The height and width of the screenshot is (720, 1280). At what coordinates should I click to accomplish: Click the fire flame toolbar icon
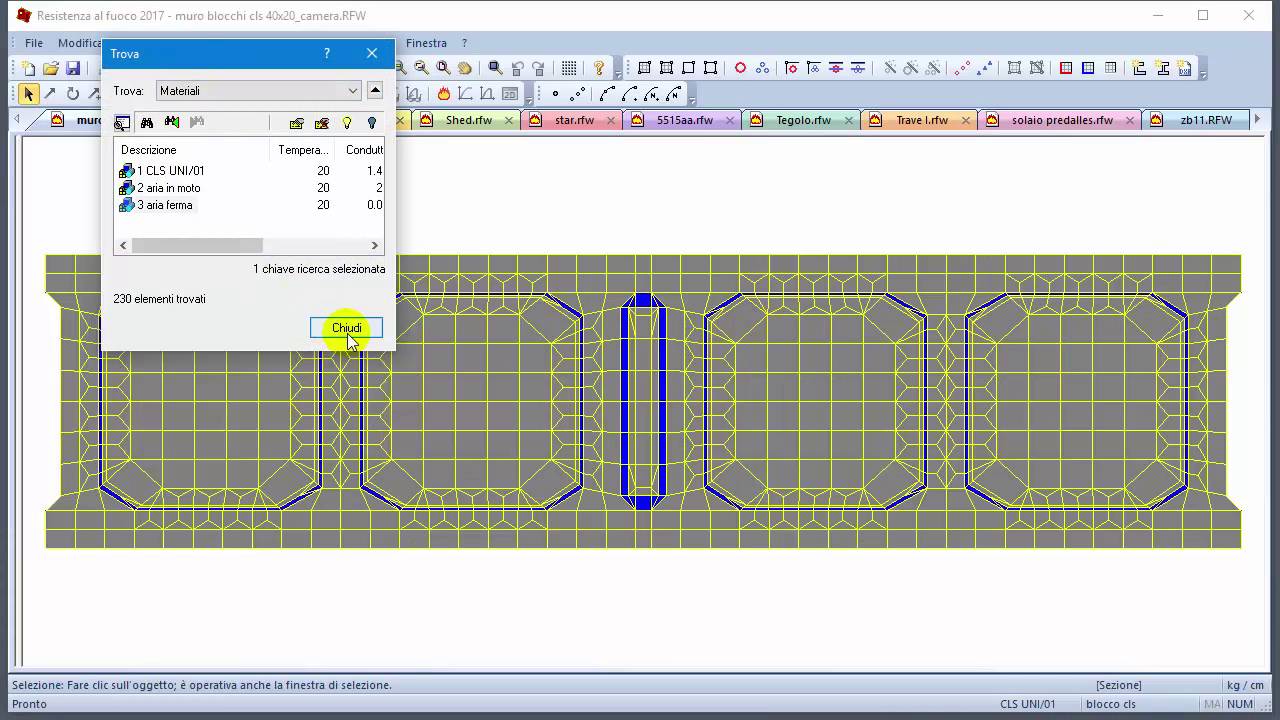coord(443,94)
